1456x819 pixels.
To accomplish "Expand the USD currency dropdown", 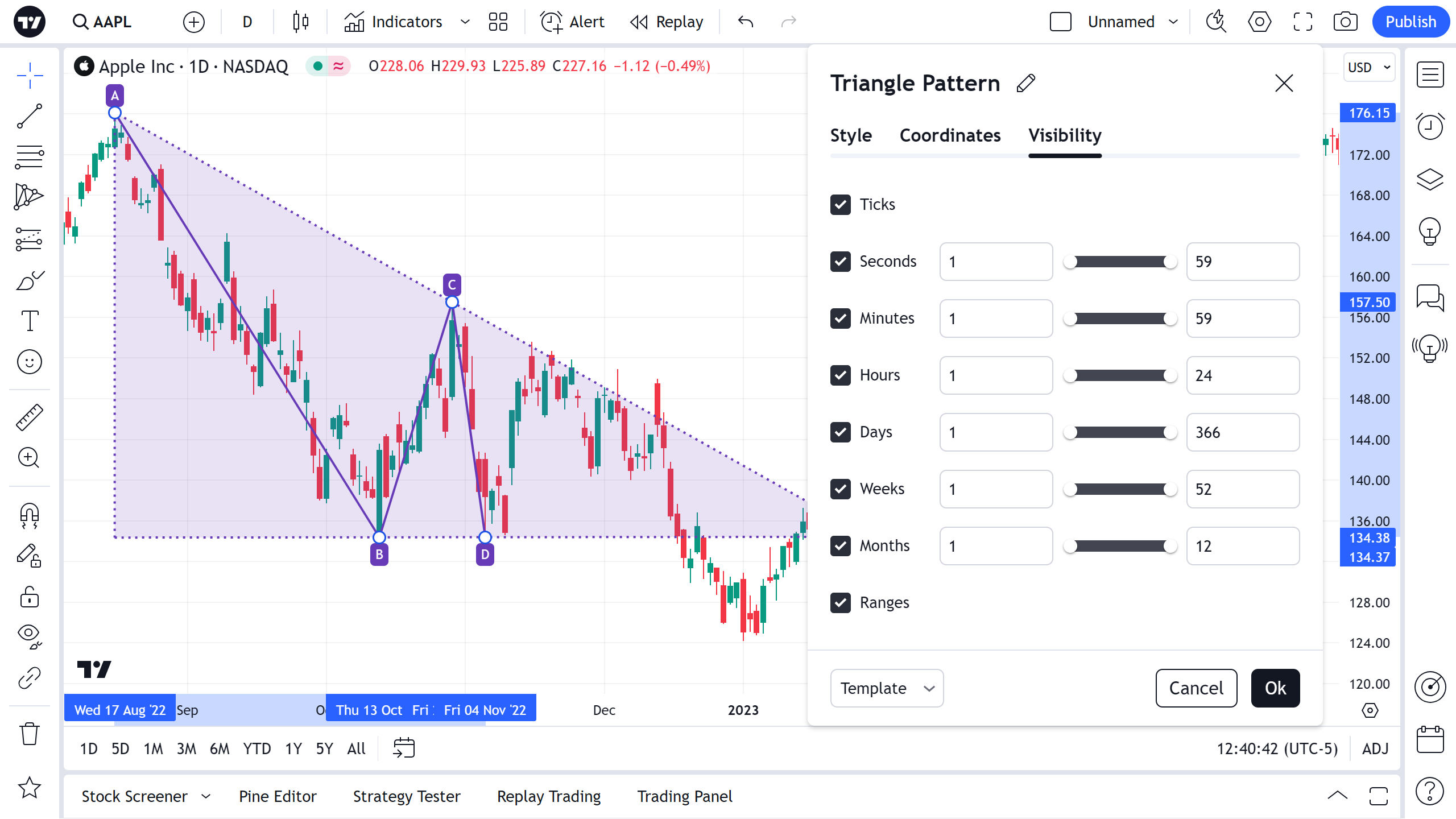I will [x=1369, y=67].
